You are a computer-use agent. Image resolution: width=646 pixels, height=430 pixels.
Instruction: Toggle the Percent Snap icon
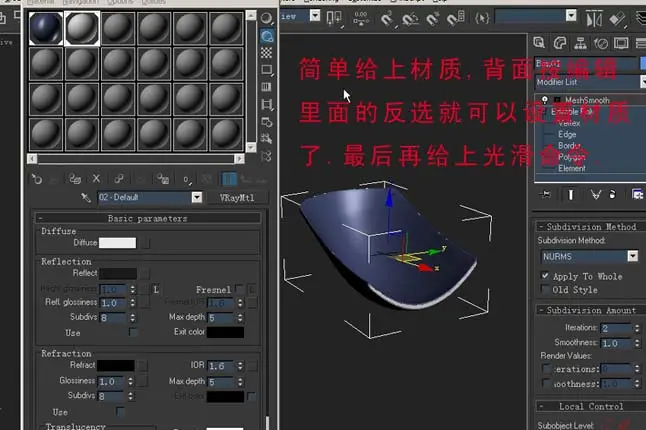433,19
